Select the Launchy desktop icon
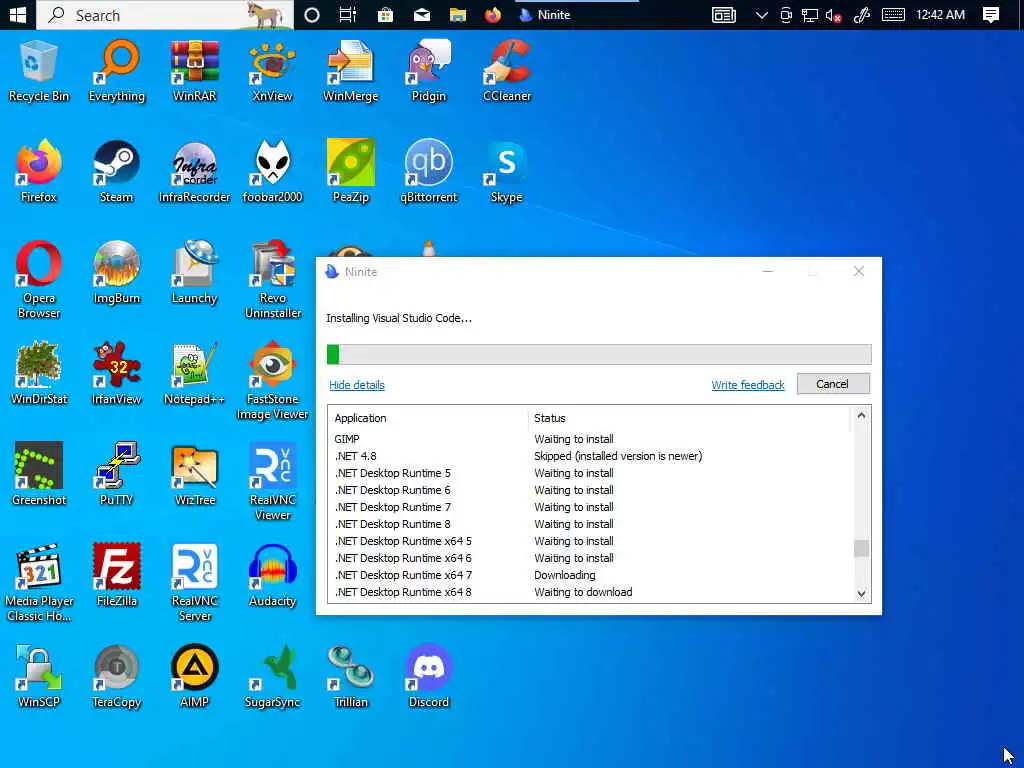Viewport: 1024px width, 768px height. (194, 273)
